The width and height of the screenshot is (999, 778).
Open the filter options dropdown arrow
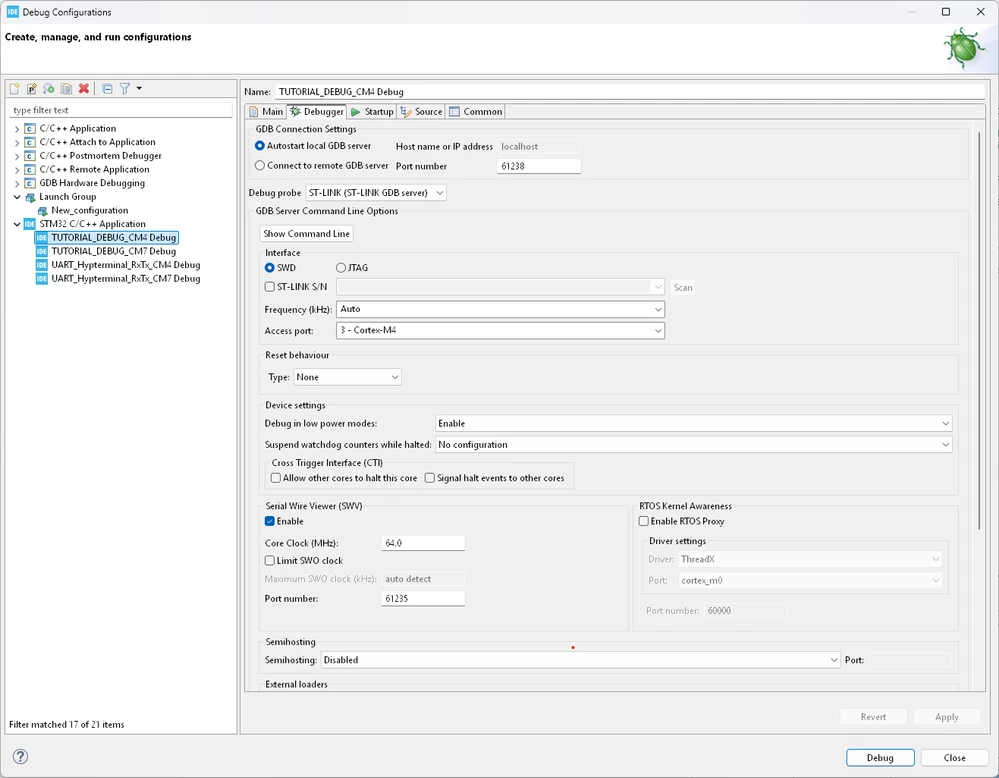point(139,89)
